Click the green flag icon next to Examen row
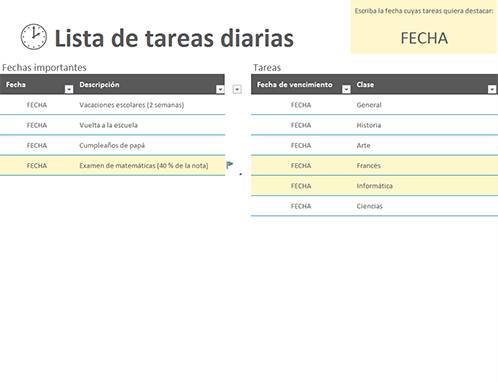 [x=230, y=165]
